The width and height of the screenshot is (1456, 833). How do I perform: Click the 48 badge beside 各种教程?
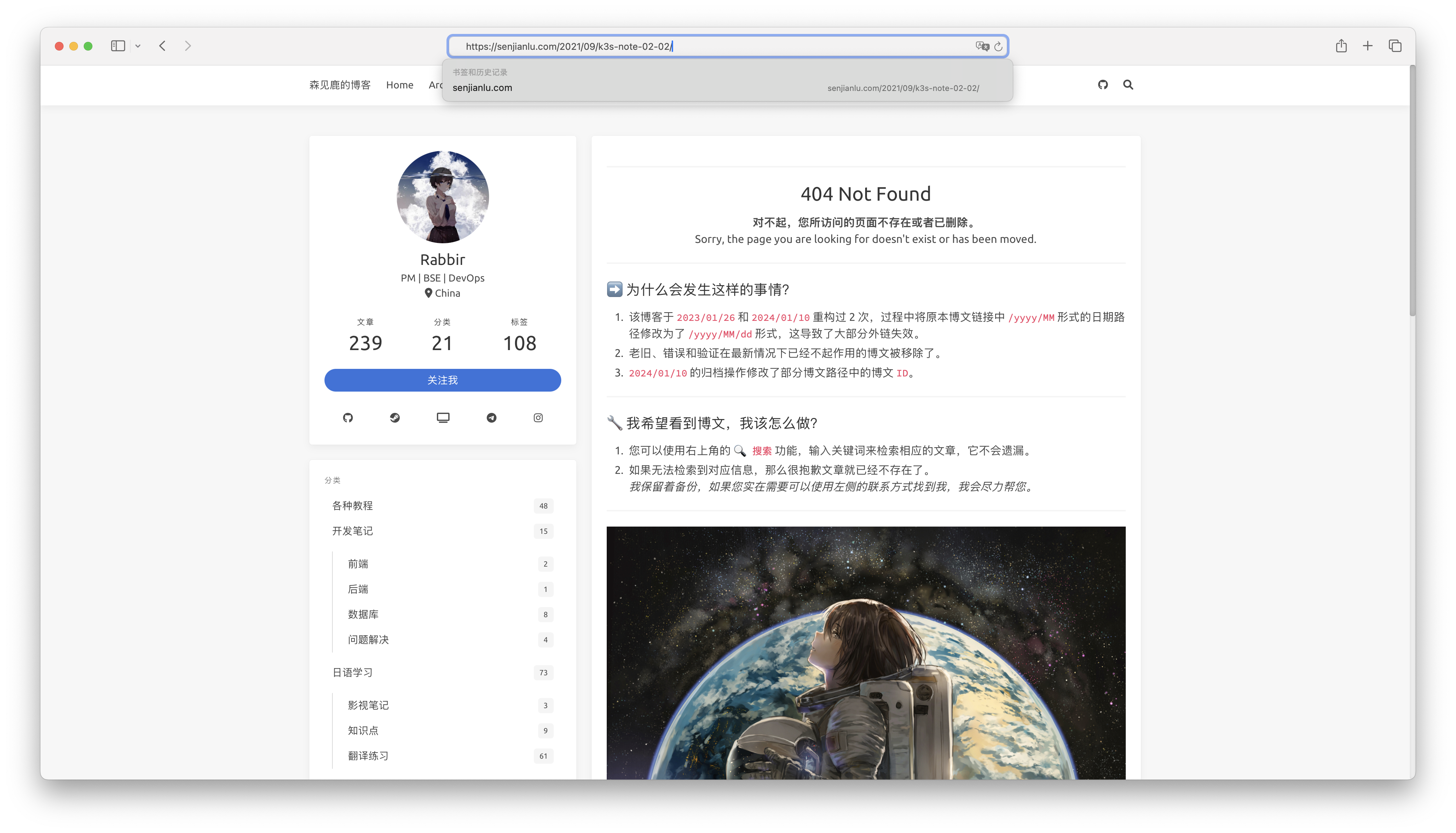(x=543, y=506)
